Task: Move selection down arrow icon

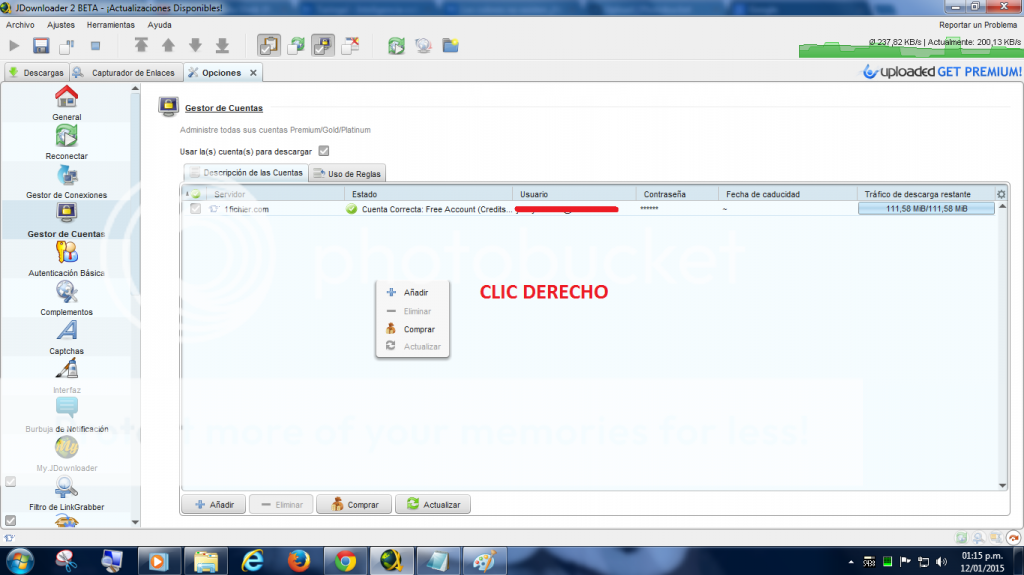Action: pyautogui.click(x=195, y=45)
